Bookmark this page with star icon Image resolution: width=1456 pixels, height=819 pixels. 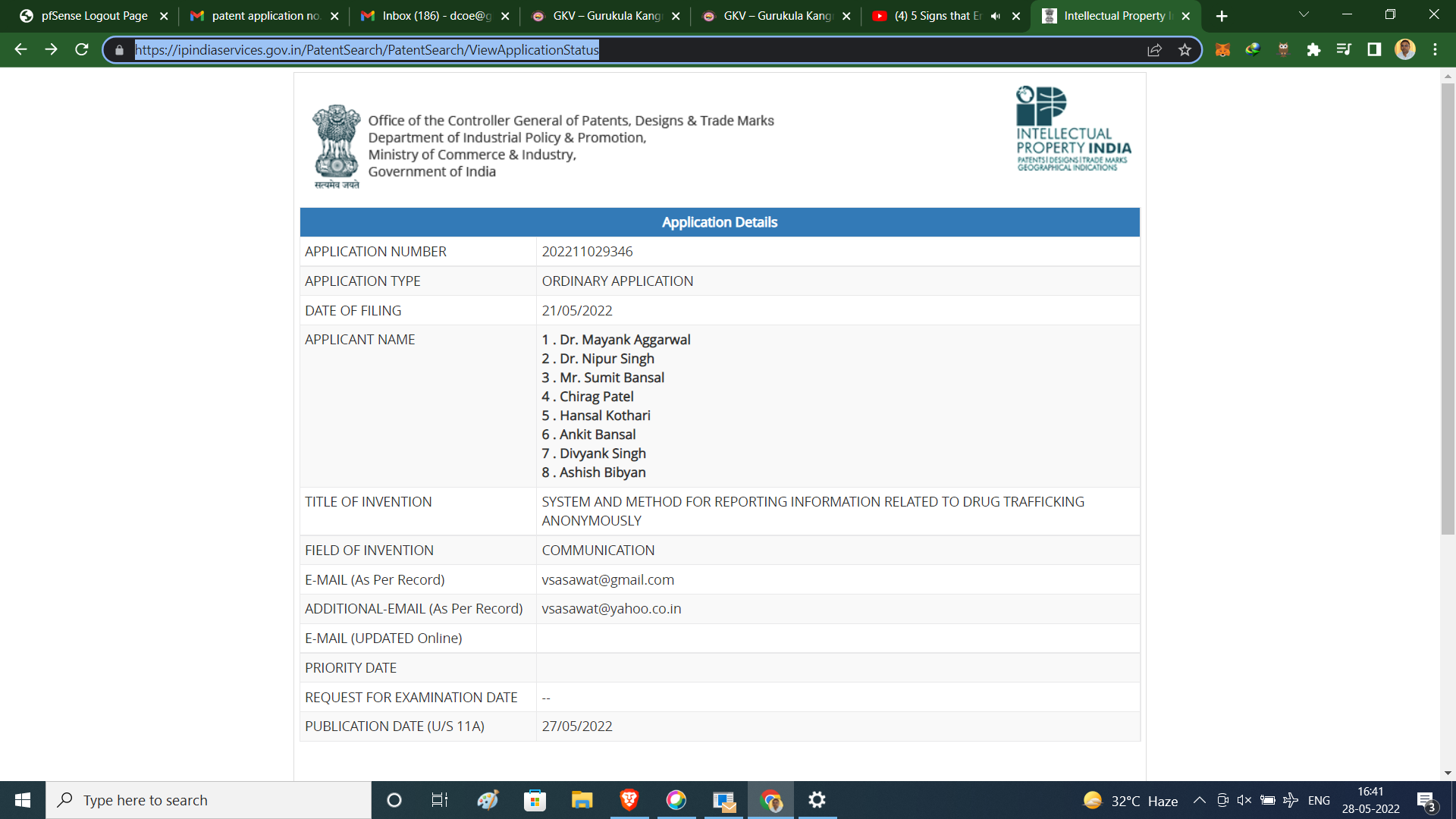[x=1185, y=50]
